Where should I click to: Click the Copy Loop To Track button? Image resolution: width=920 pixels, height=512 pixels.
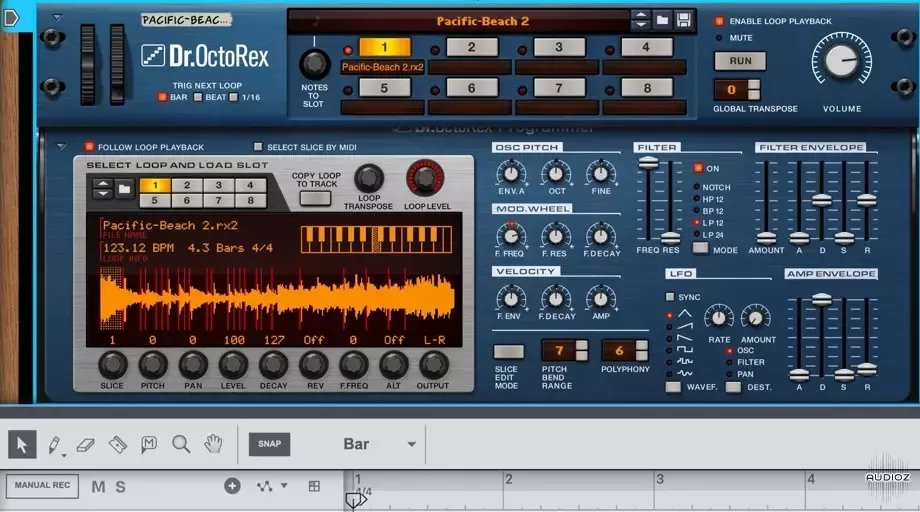pyautogui.click(x=314, y=198)
